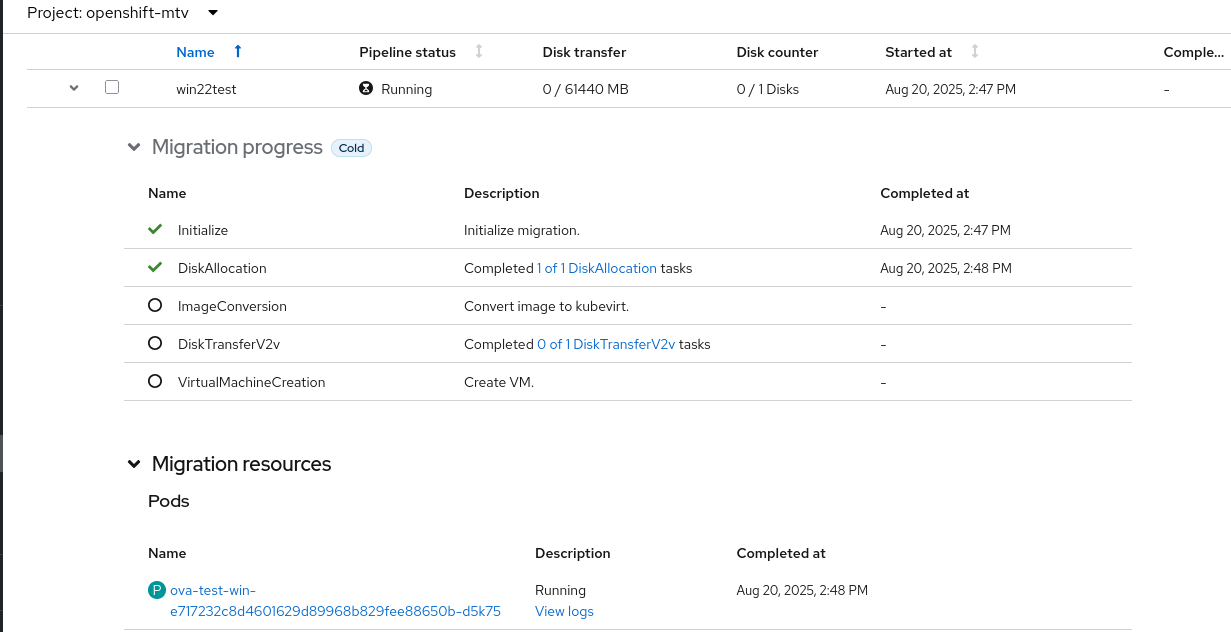This screenshot has height=632, width=1231.
Task: Click the Running status icon for win22test
Action: click(x=366, y=88)
